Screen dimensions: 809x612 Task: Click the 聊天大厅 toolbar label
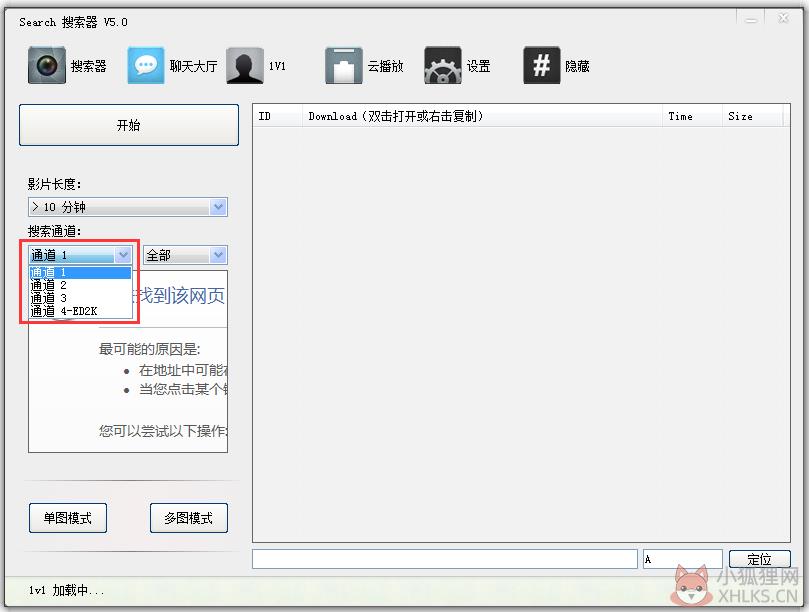[193, 66]
